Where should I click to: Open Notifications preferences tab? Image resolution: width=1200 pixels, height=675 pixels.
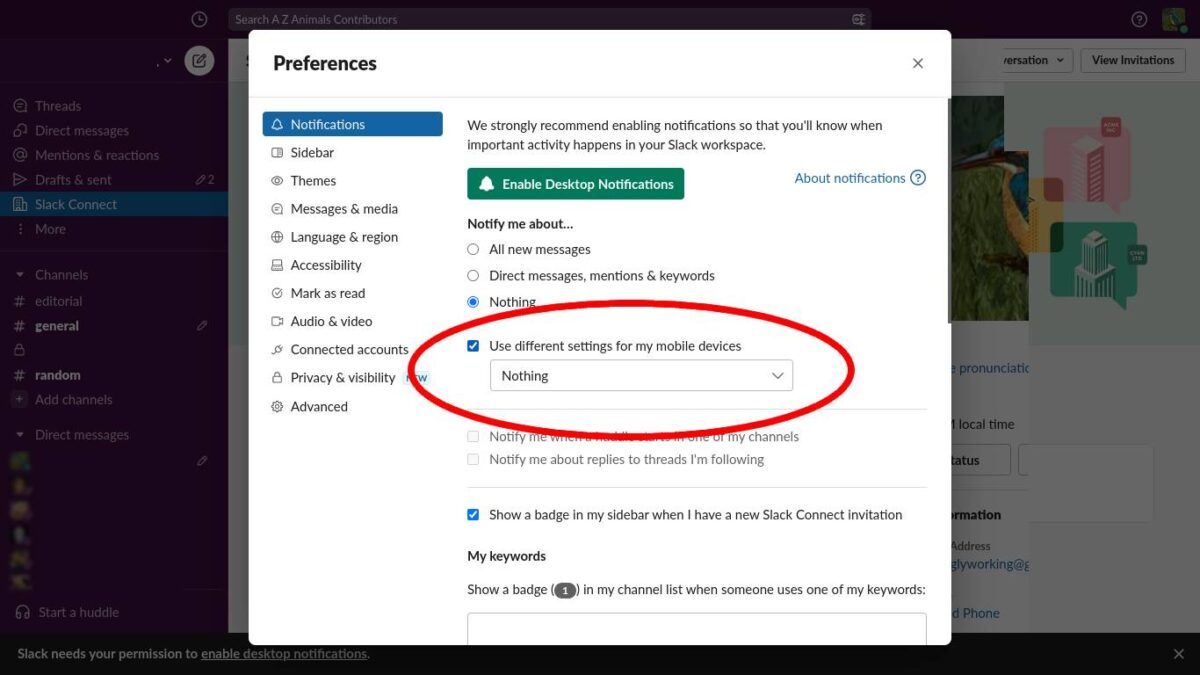(353, 124)
